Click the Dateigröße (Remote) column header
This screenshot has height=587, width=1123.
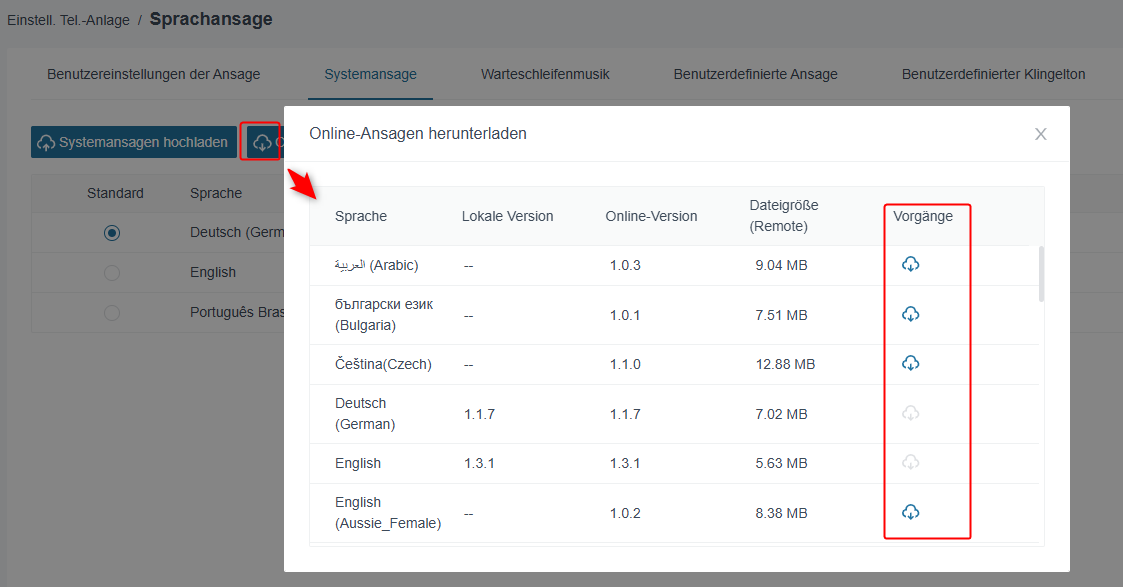tap(784, 215)
